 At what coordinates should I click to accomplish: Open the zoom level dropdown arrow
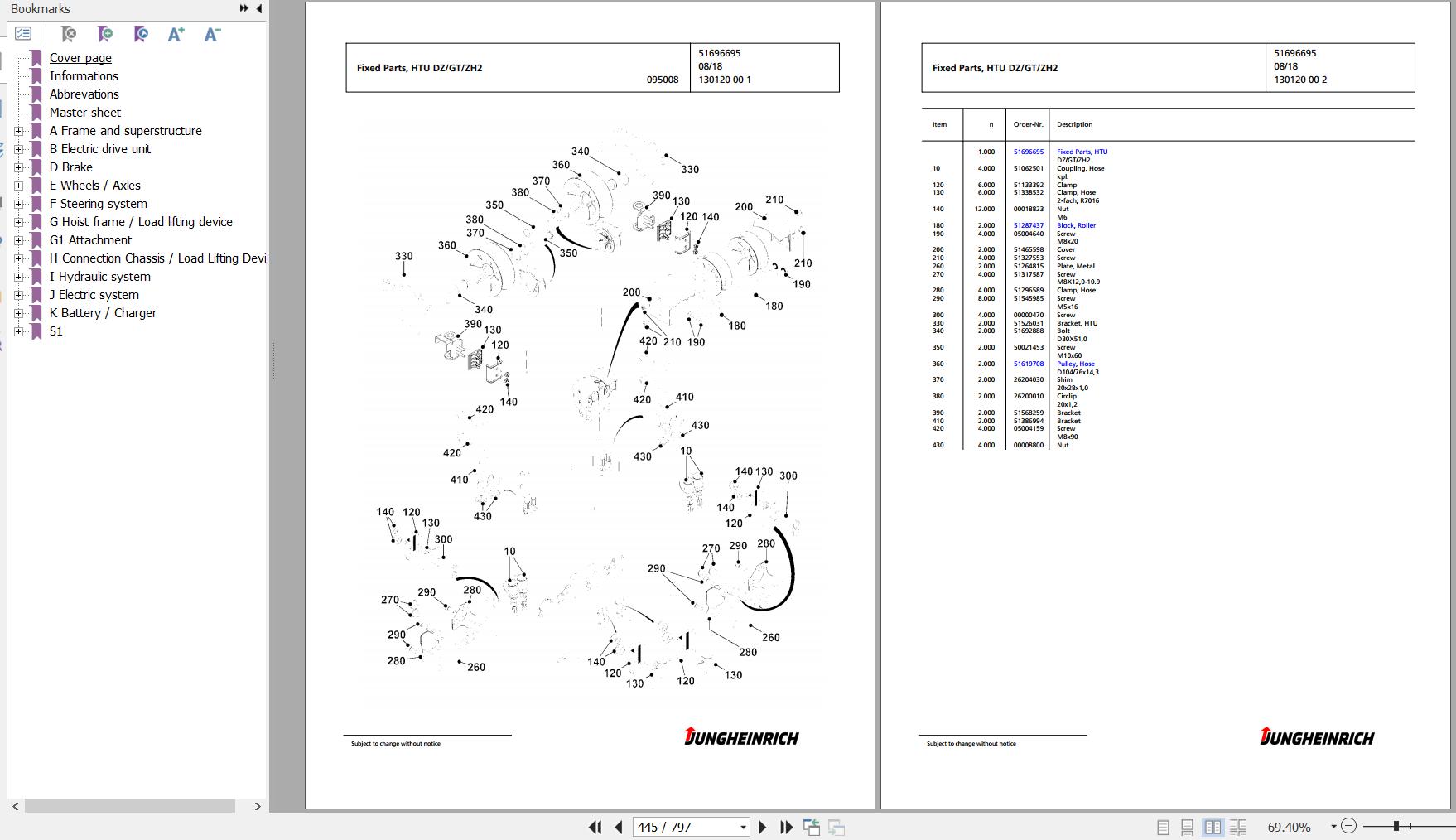click(1333, 827)
